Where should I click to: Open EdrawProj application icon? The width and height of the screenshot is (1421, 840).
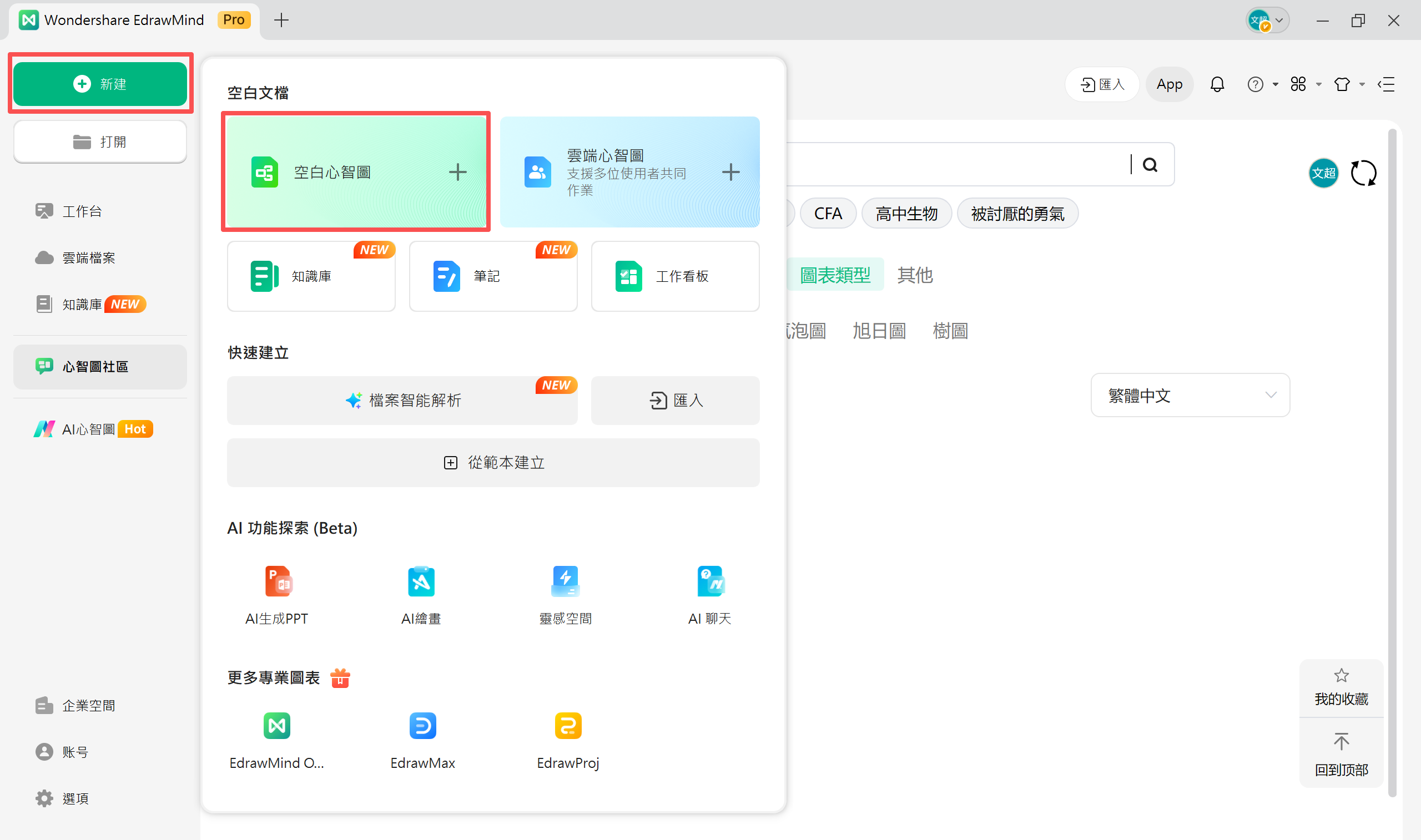[x=568, y=726]
